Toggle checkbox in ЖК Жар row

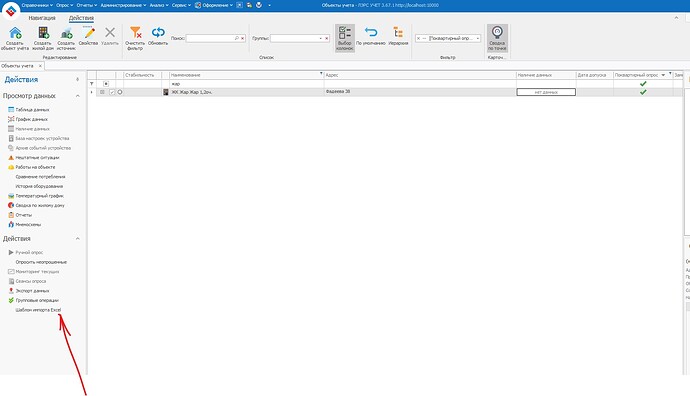112,92
